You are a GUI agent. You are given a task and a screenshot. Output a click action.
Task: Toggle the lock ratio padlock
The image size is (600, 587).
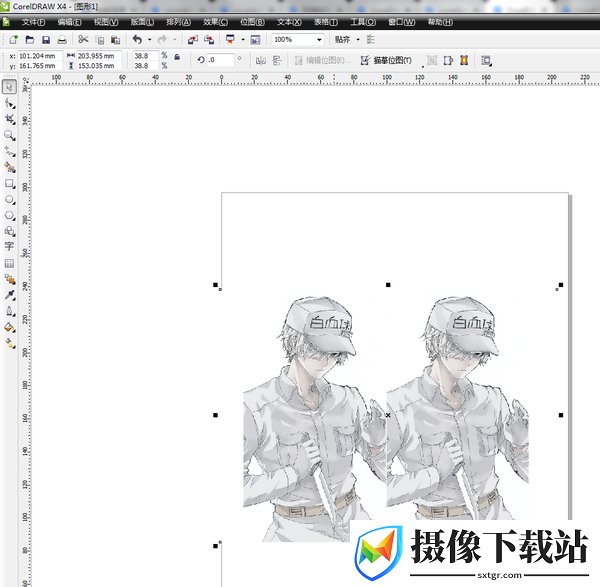[177, 57]
